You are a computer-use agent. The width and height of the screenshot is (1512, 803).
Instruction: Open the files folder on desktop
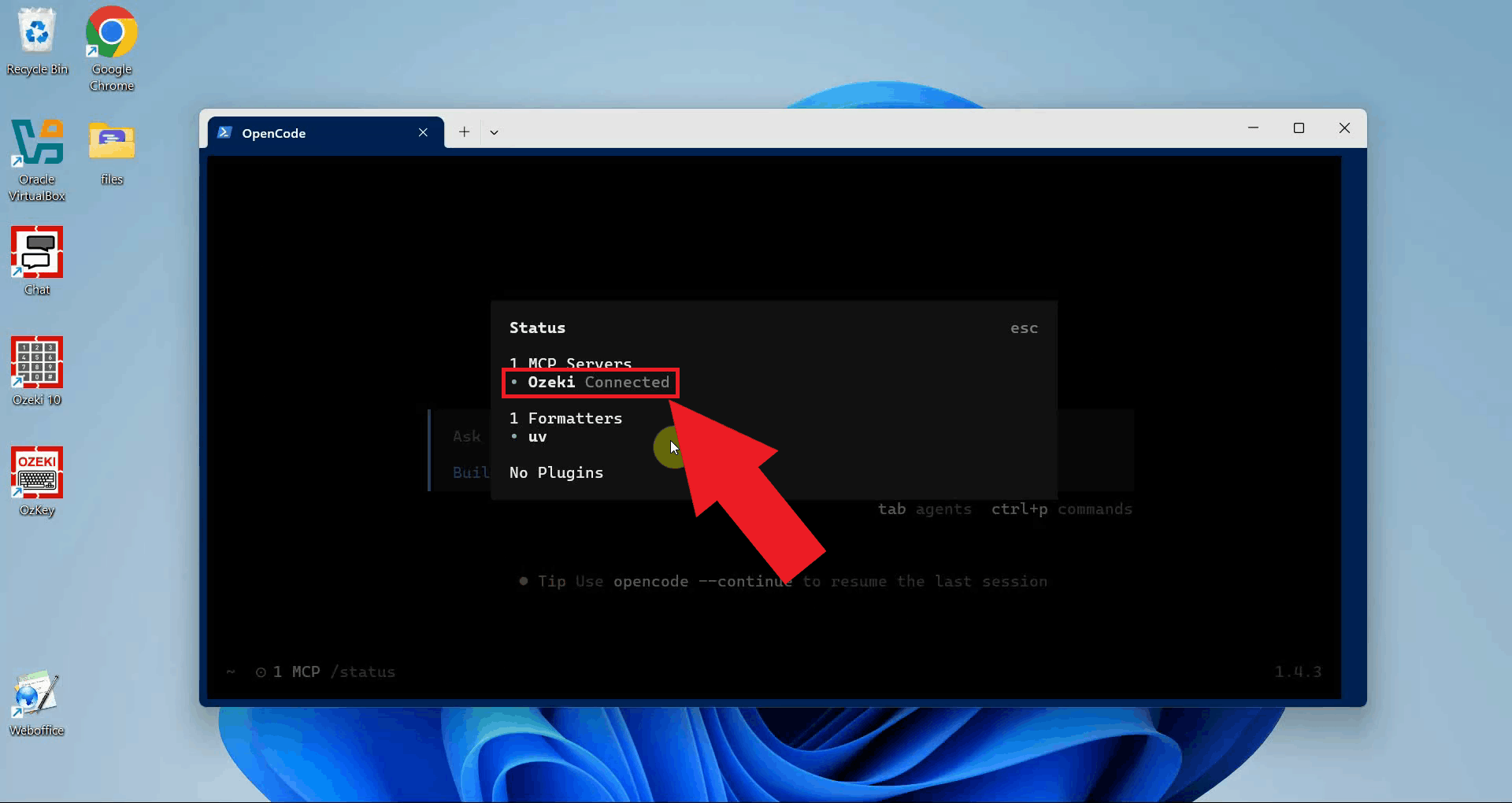112,152
